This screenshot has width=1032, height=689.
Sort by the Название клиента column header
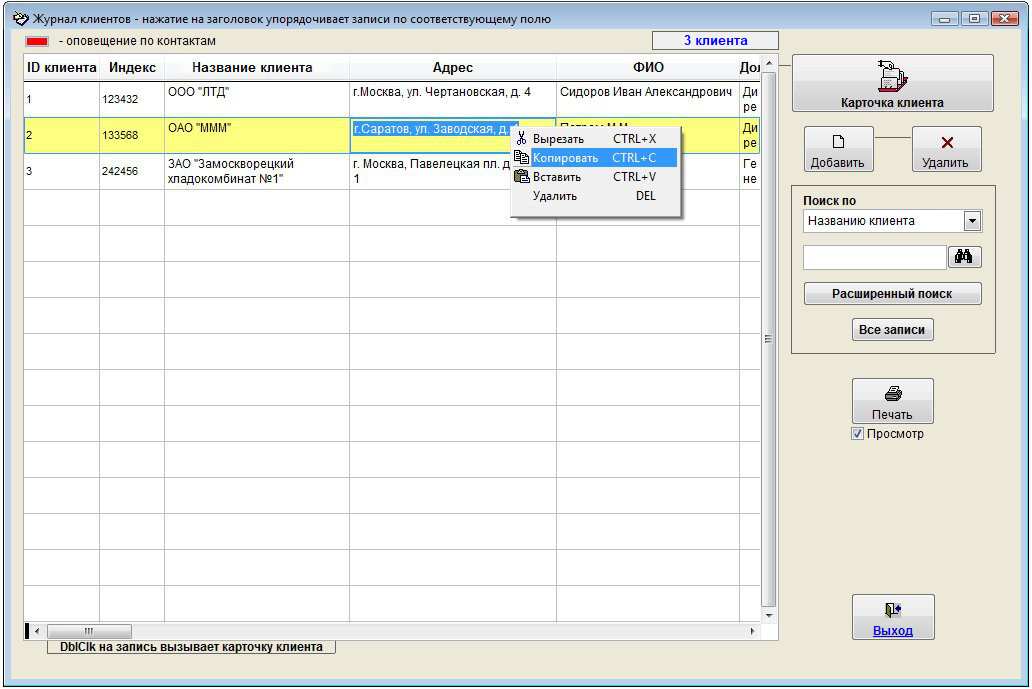pyautogui.click(x=252, y=68)
